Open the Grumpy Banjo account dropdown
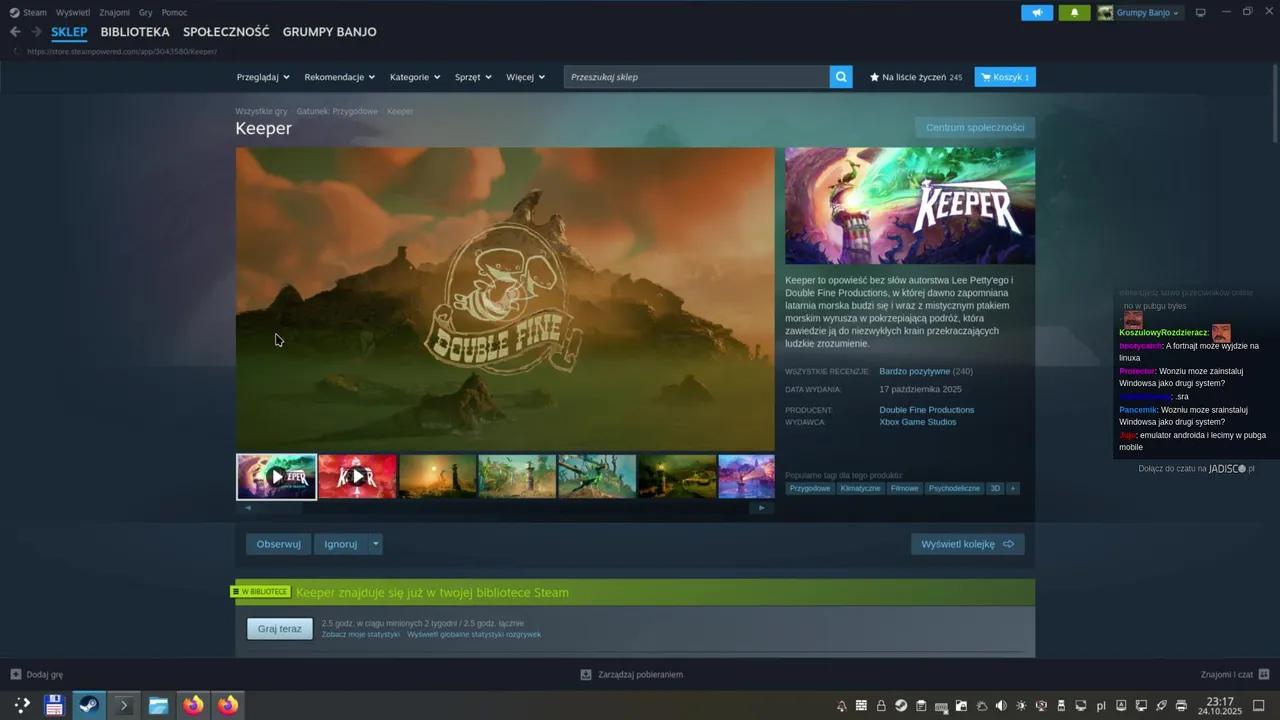Screen dimensions: 1280x720 point(1140,13)
